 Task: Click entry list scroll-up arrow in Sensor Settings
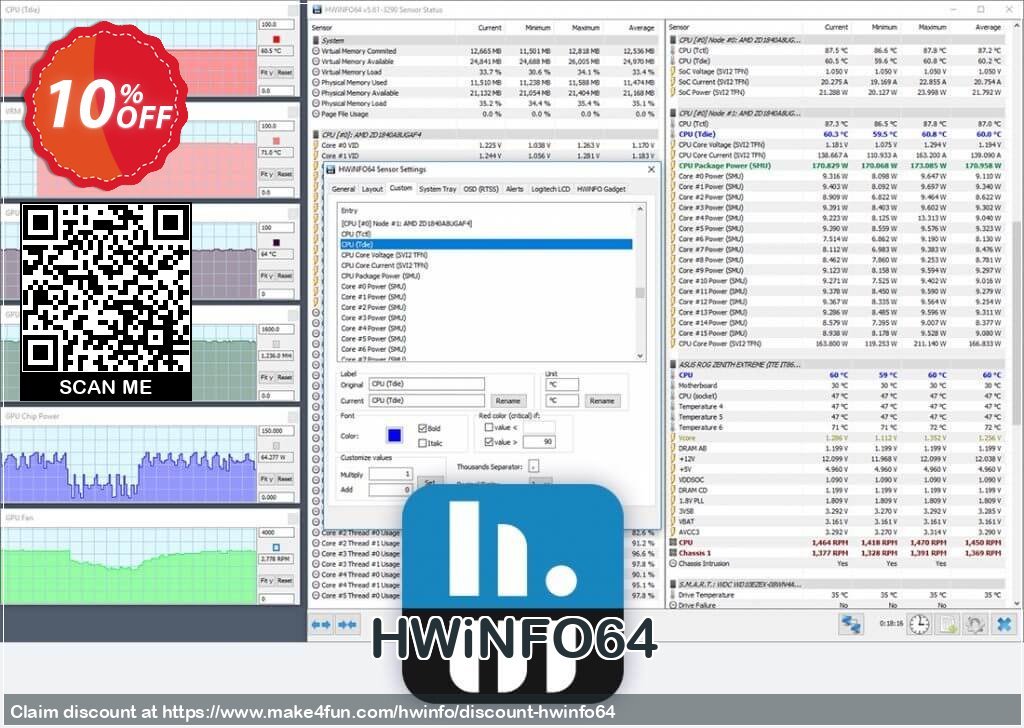point(640,209)
